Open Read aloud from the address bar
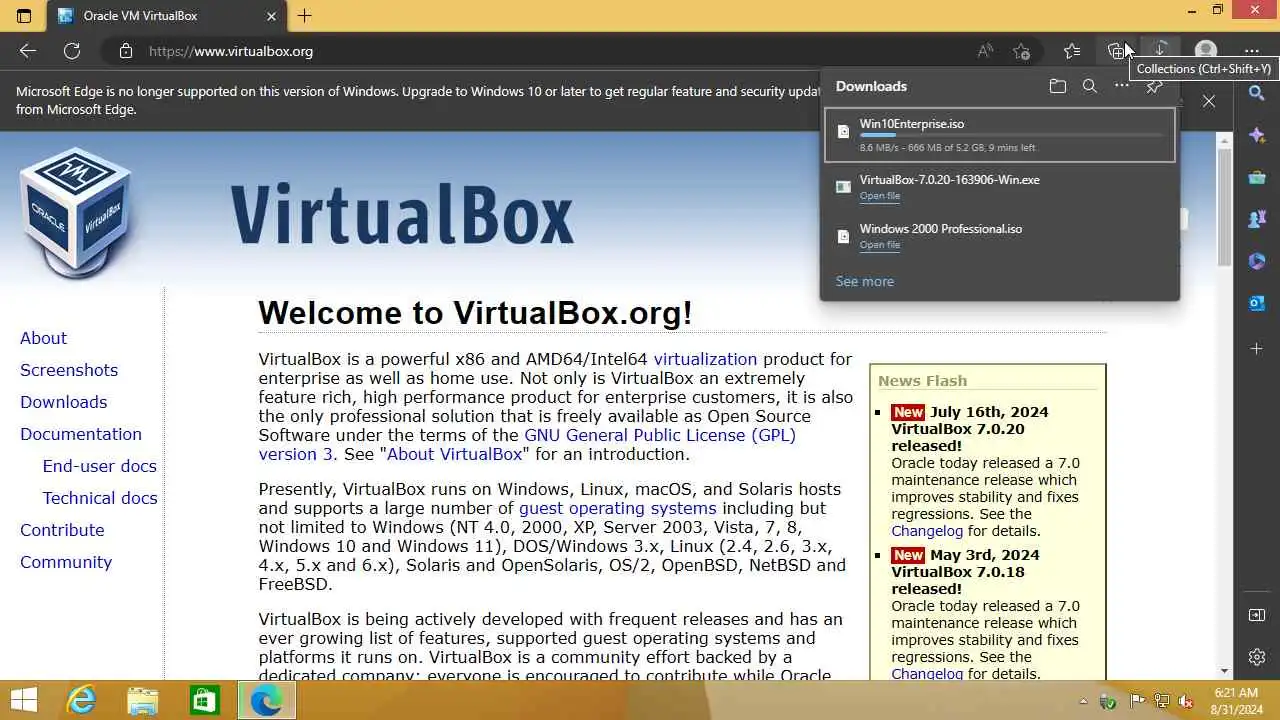The width and height of the screenshot is (1280, 720). (x=985, y=51)
